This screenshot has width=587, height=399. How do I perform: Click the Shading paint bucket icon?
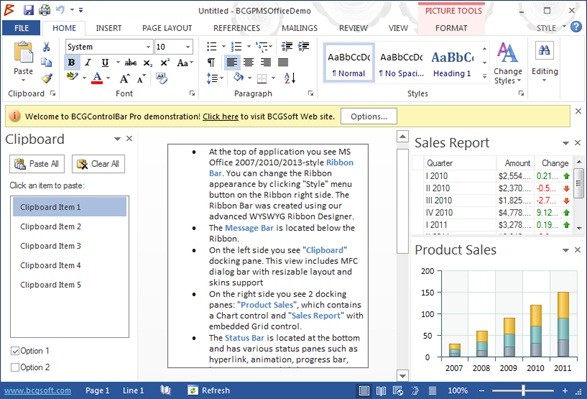[x=238, y=77]
